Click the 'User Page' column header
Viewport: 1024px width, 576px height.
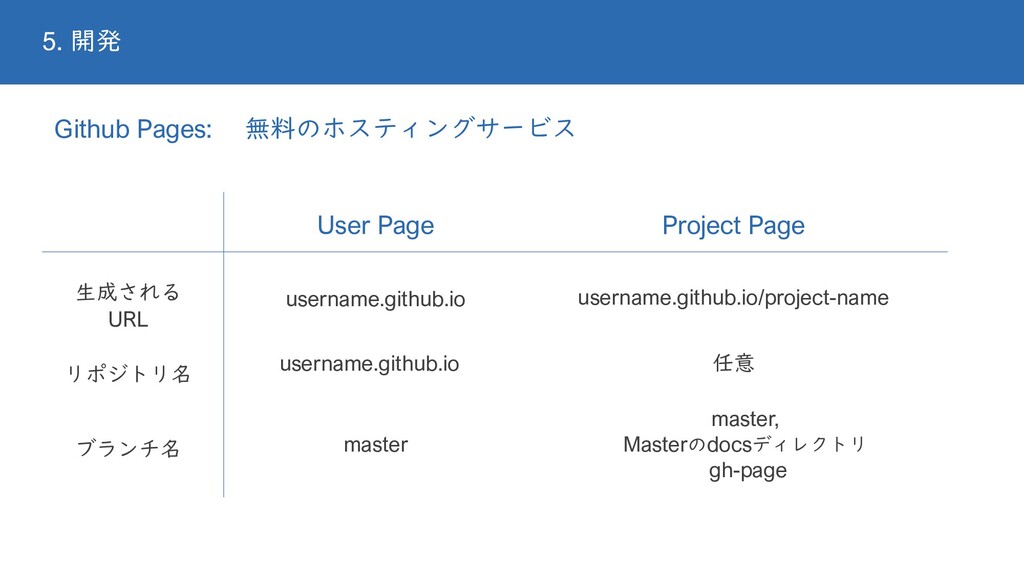(376, 226)
